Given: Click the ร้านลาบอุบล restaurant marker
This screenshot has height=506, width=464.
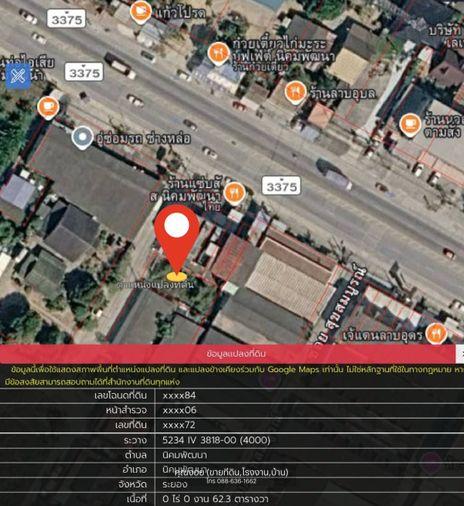Looking at the screenshot, I should tap(295, 92).
